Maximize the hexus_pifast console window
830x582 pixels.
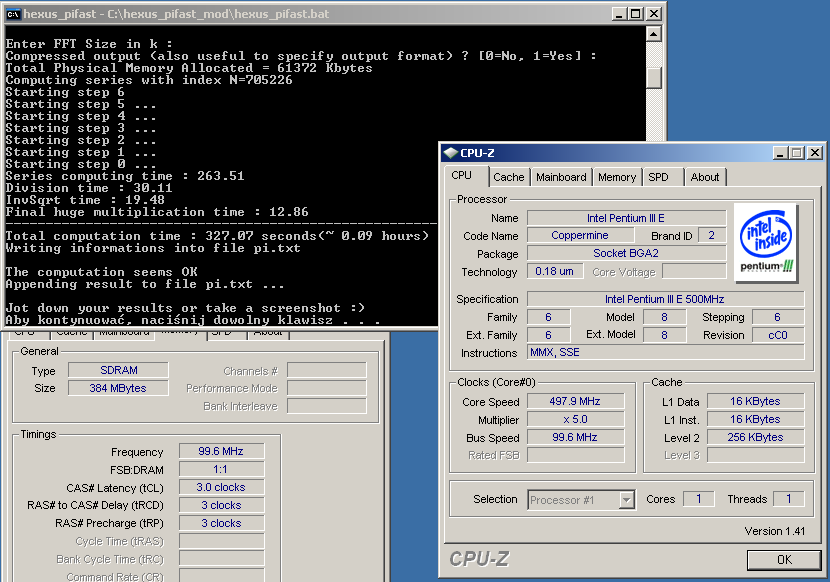click(x=636, y=14)
